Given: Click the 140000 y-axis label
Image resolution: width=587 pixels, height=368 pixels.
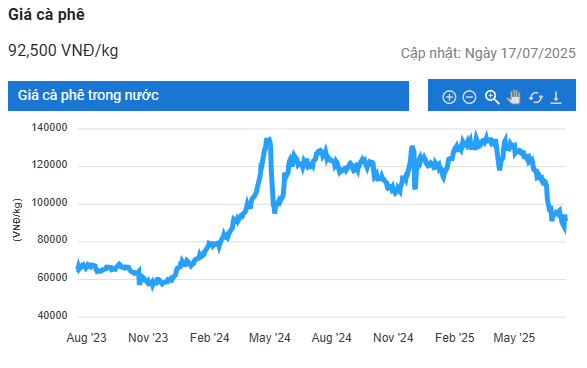Looking at the screenshot, I should (x=49, y=128).
